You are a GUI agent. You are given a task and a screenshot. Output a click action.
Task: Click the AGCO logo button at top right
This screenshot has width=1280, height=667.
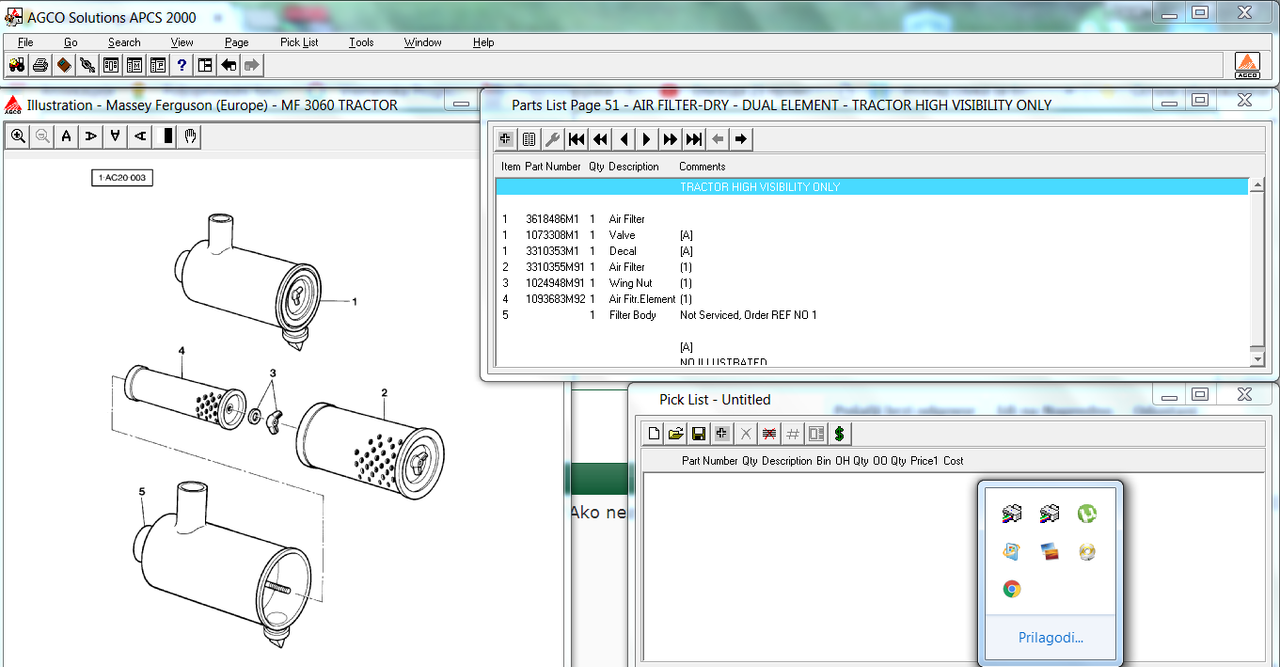(x=1247, y=65)
